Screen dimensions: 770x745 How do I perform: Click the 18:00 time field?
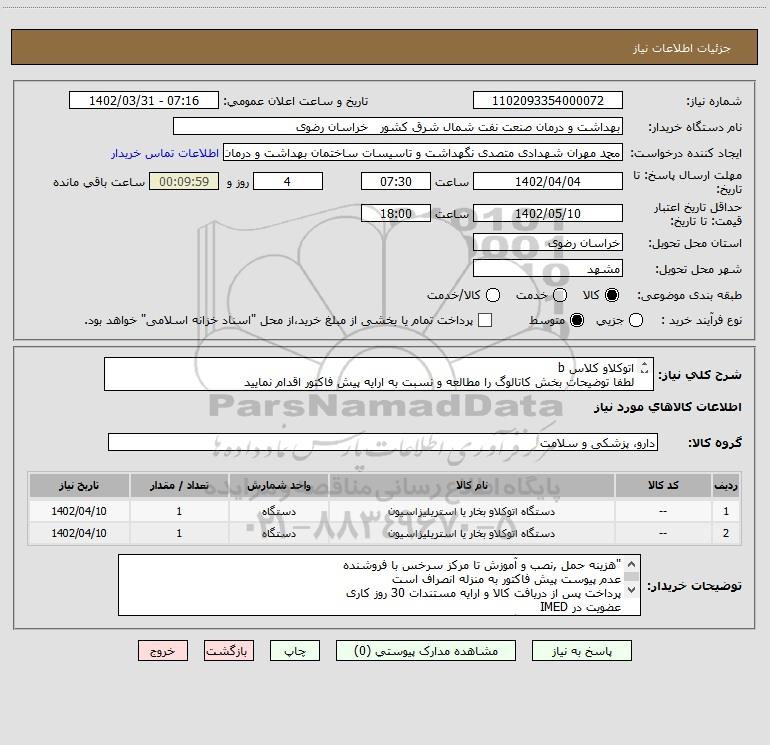[x=396, y=213]
